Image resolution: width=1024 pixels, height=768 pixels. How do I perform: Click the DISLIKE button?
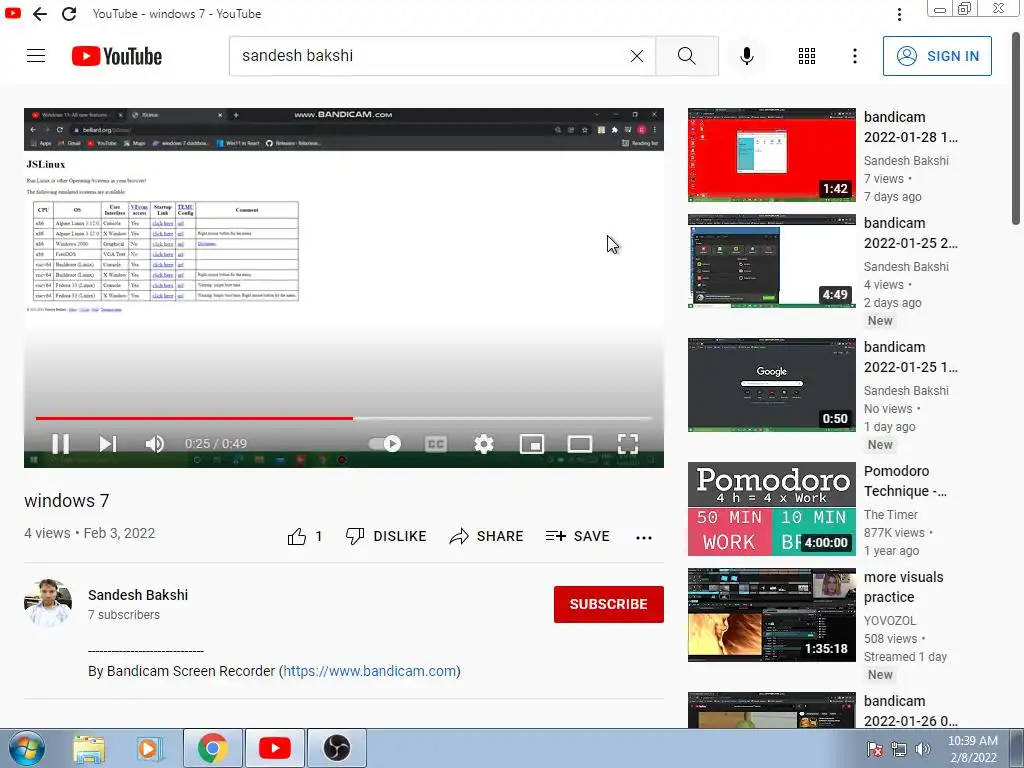386,536
